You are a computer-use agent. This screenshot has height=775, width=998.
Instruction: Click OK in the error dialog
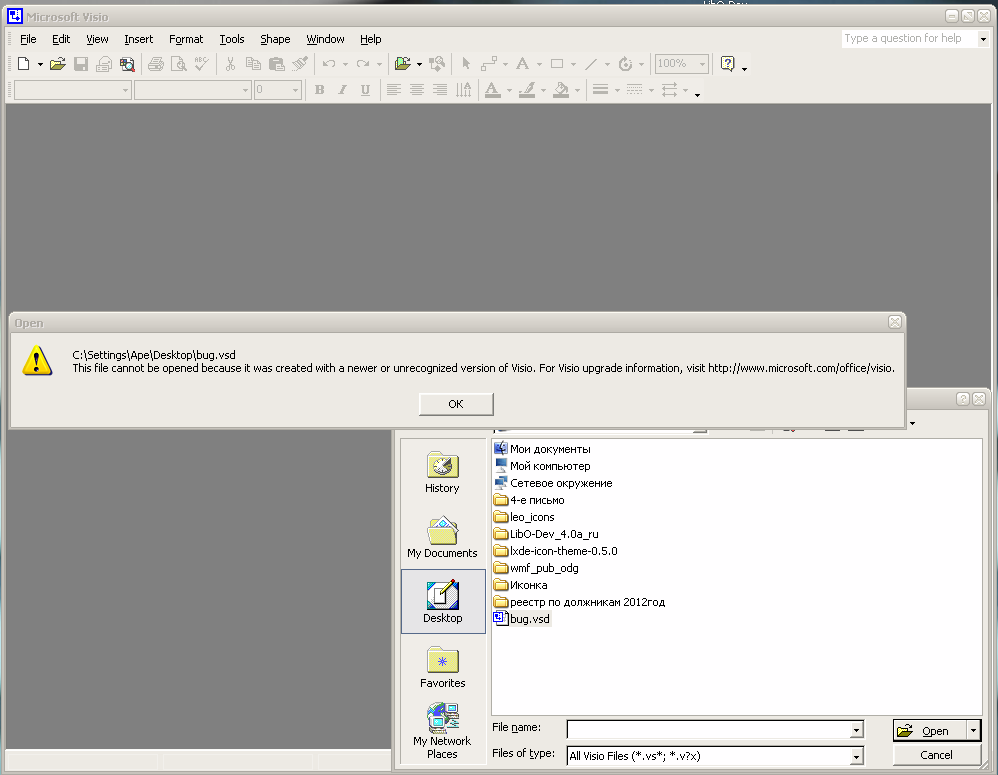click(456, 404)
